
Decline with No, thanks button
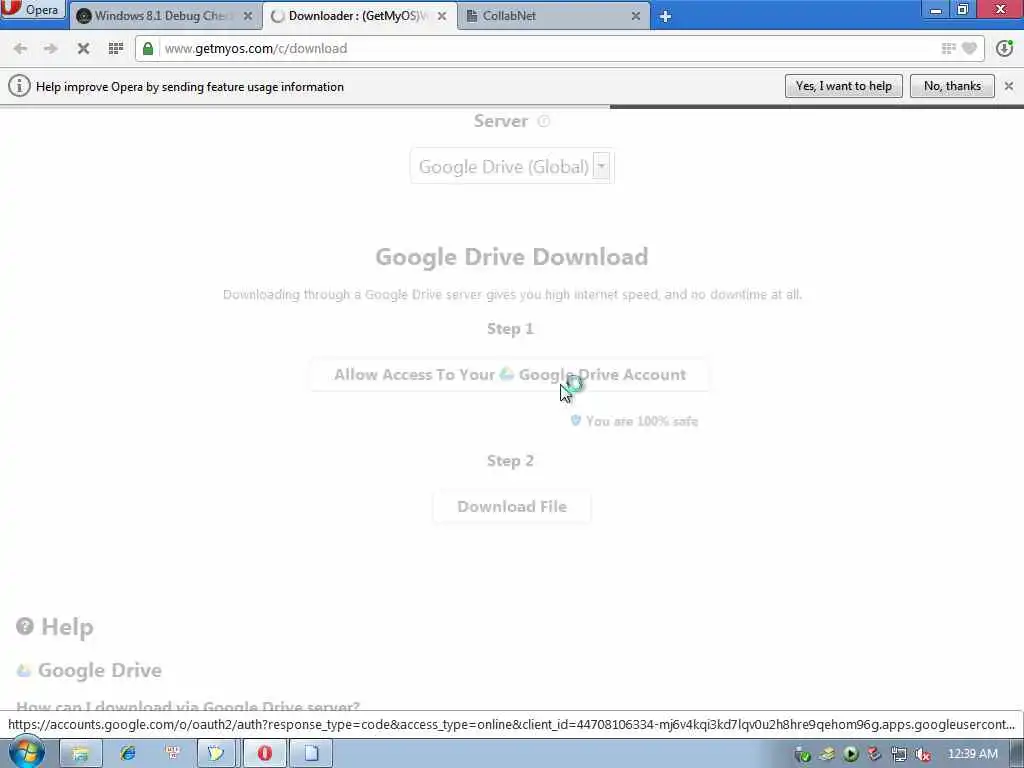pos(952,86)
